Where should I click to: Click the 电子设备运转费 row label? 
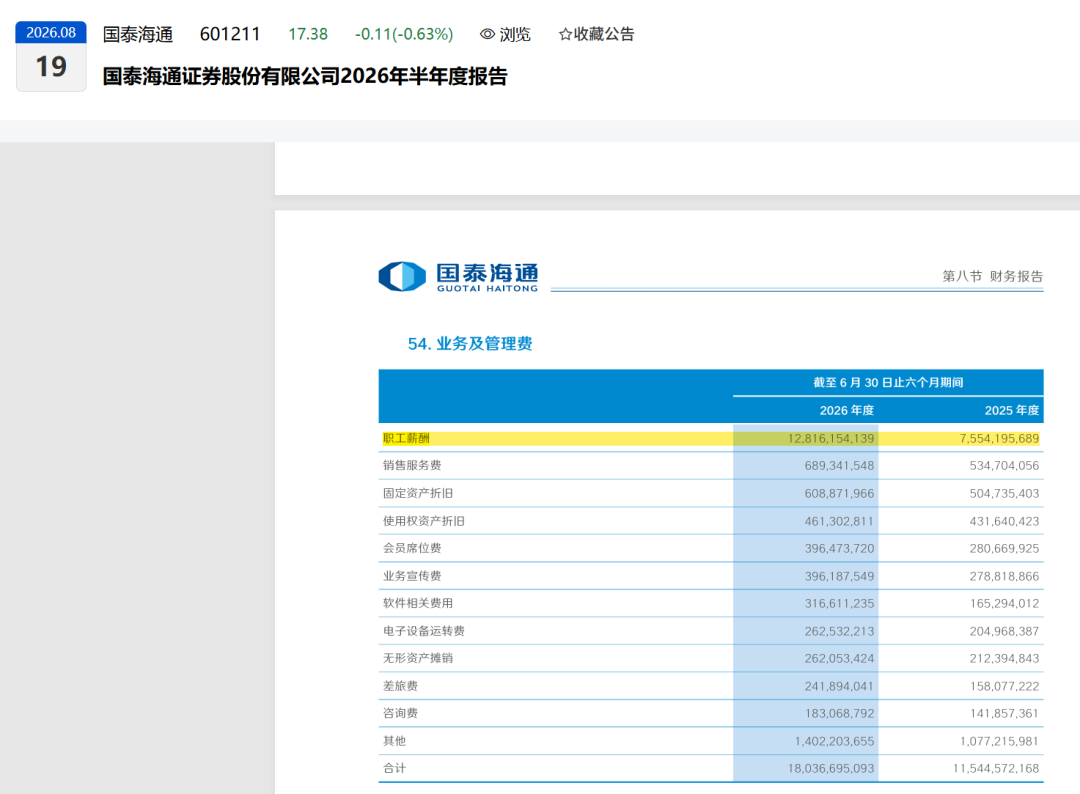click(424, 631)
